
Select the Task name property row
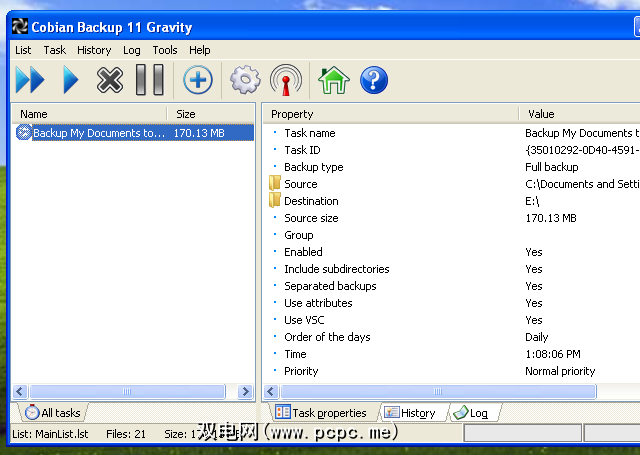coord(452,133)
